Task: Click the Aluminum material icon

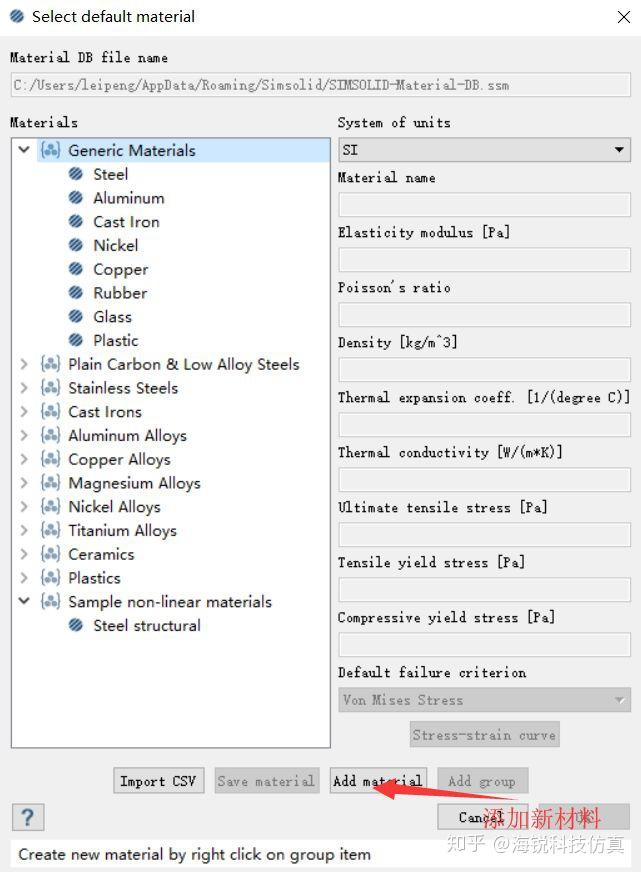Action: coord(76,198)
